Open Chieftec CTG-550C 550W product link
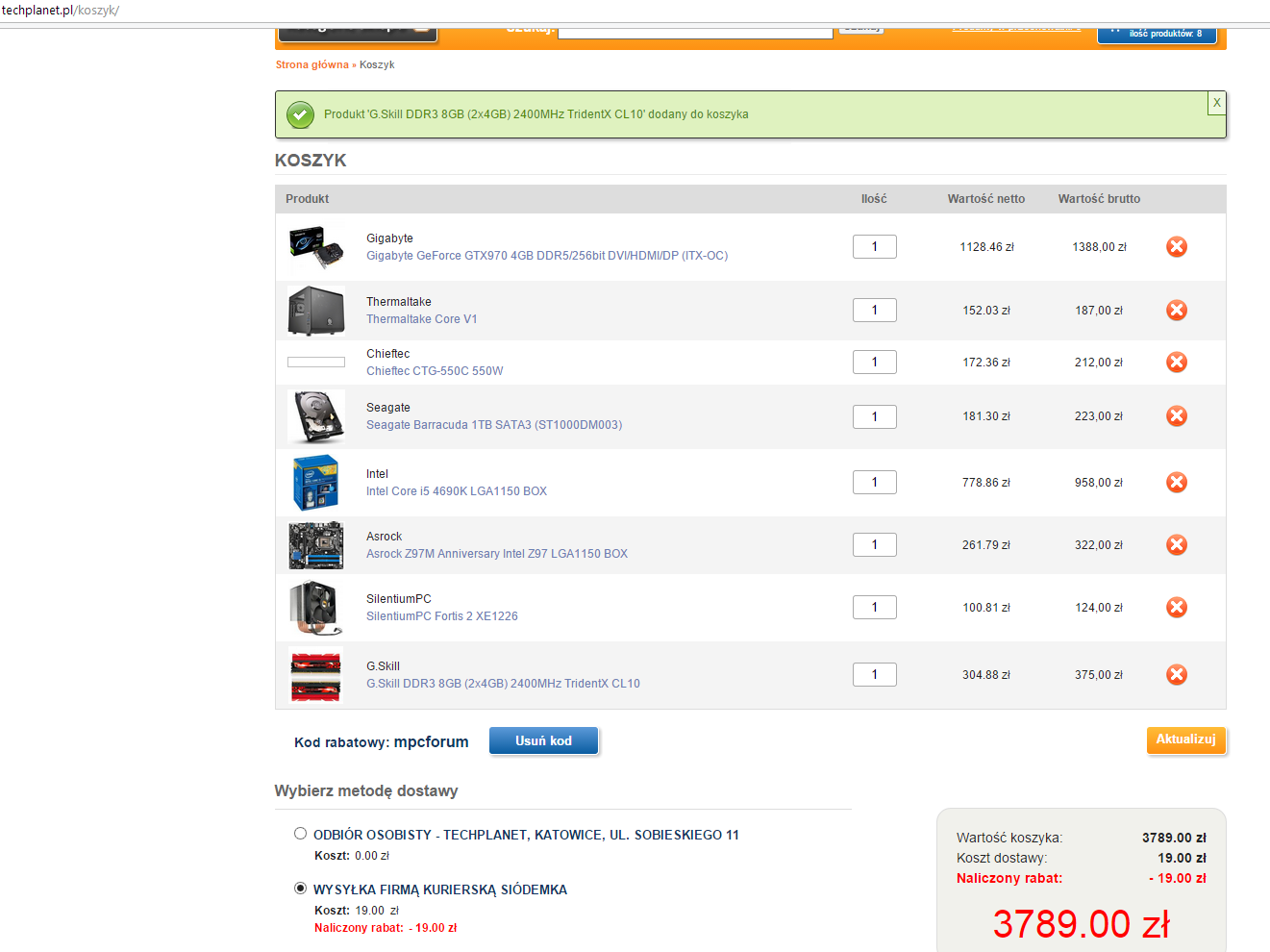 pos(435,371)
